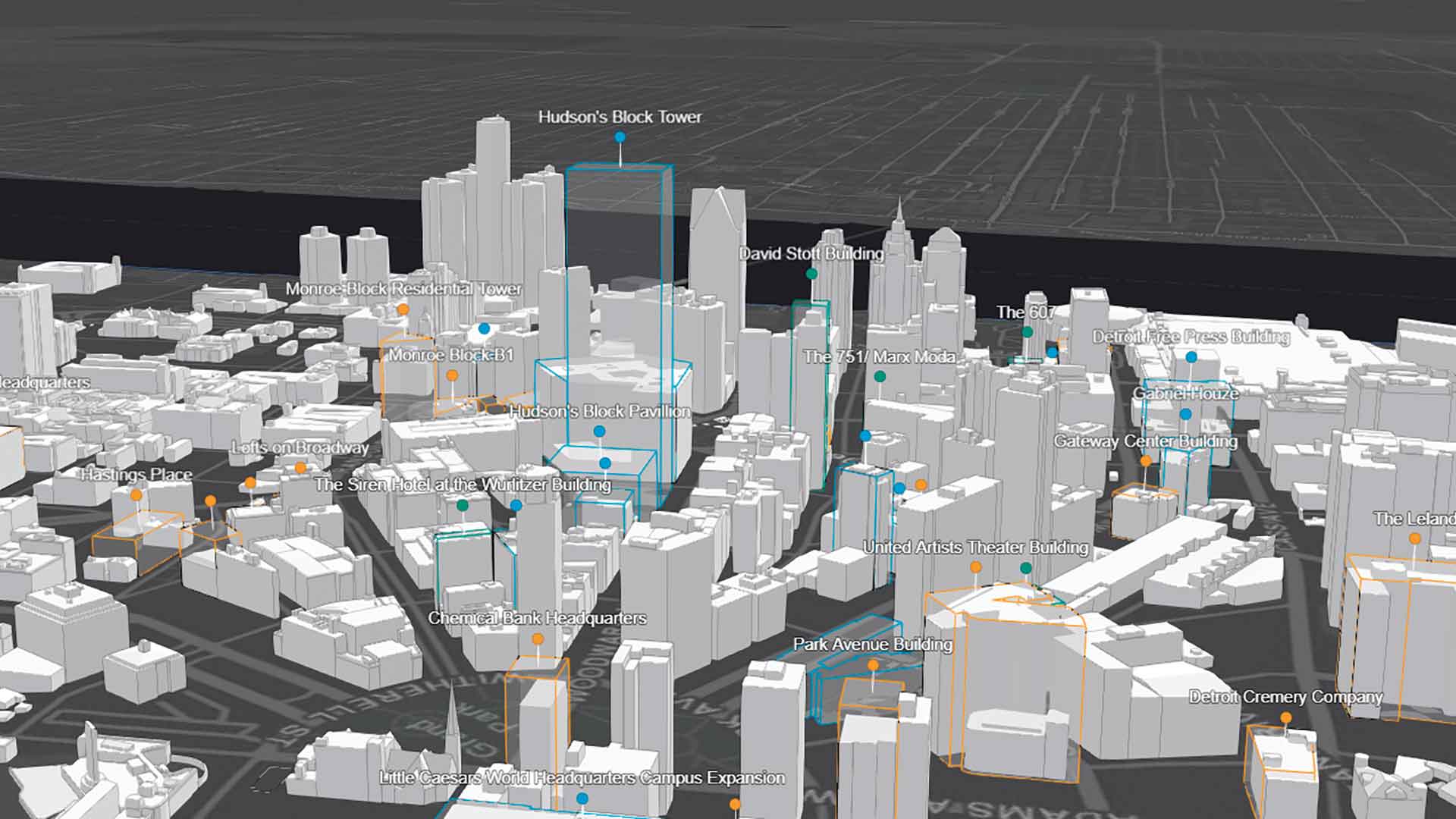Select the orange Gateway Center Building pin
Viewport: 1456px width, 819px height.
pyautogui.click(x=1146, y=461)
